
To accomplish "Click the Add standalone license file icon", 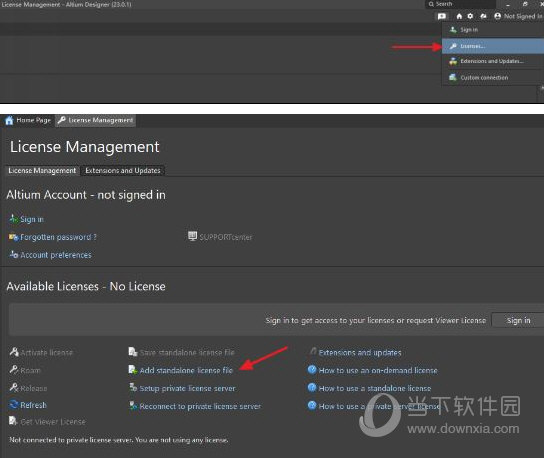I will coord(133,370).
